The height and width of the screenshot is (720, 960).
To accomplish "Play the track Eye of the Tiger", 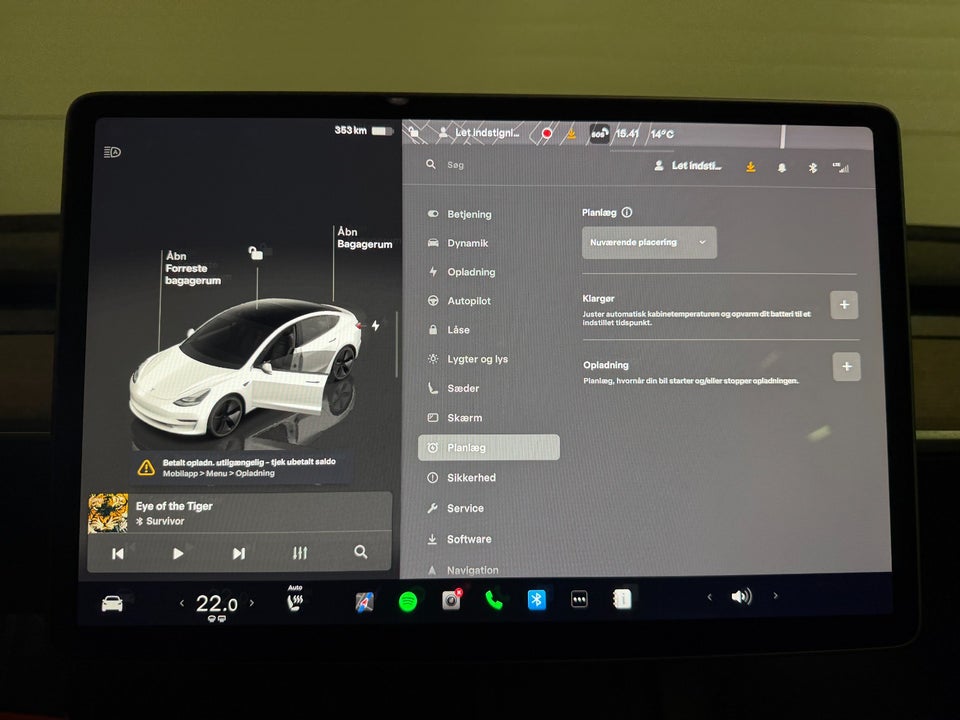I will (178, 553).
